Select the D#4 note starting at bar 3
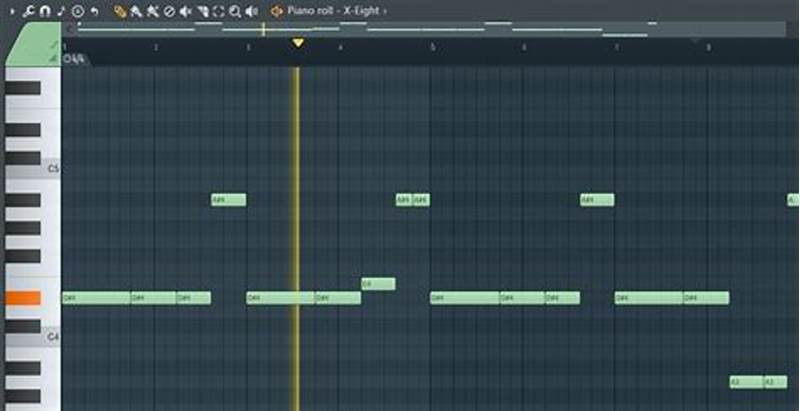Screen dimensions: 800x411 point(281,298)
